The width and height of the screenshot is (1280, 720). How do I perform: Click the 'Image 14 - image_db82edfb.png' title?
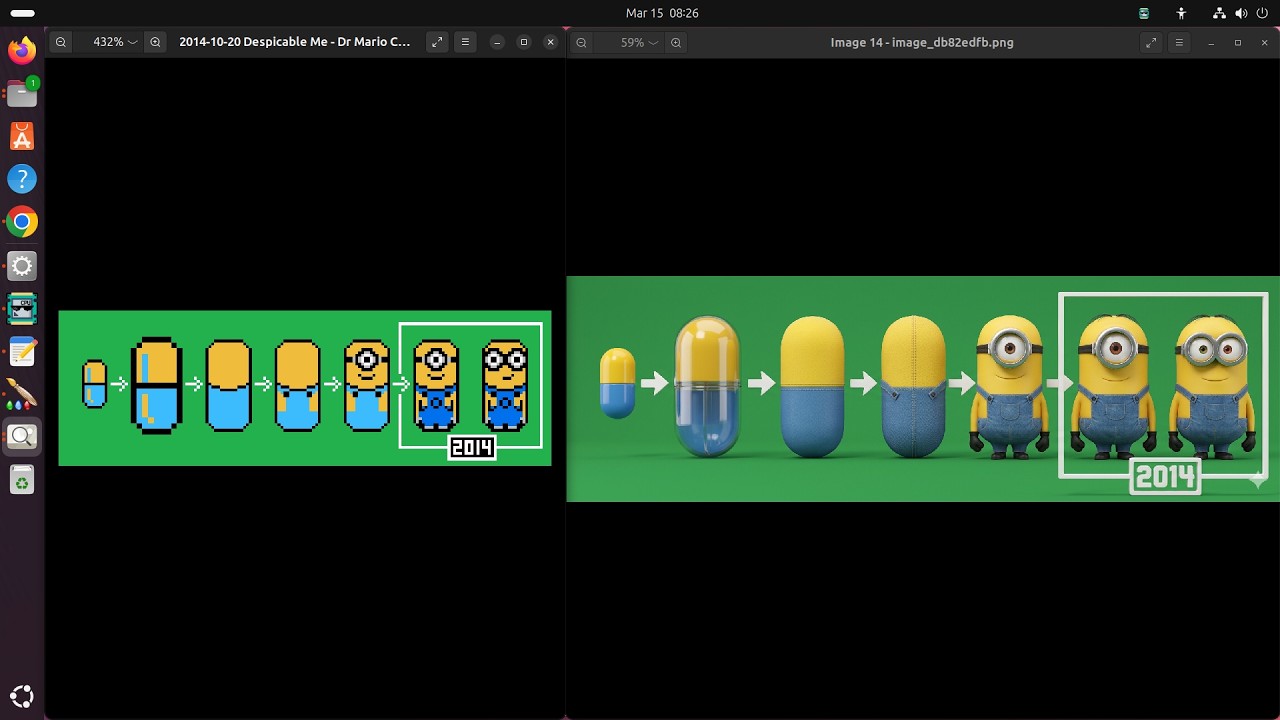922,42
